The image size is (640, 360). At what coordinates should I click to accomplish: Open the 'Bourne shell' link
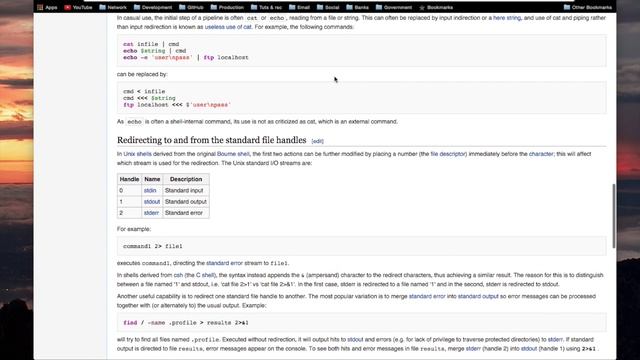point(233,154)
